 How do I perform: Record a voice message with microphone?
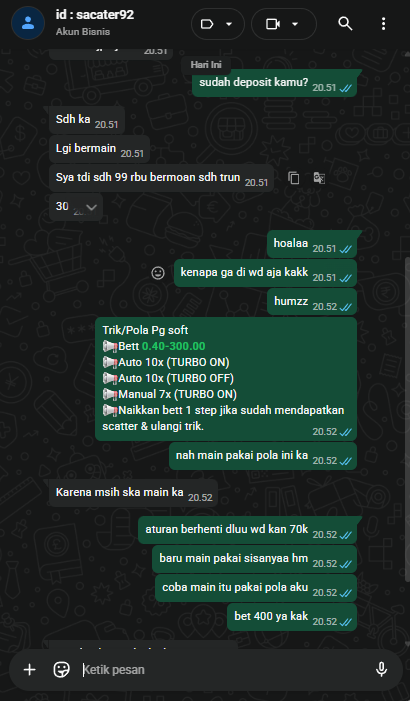click(381, 669)
